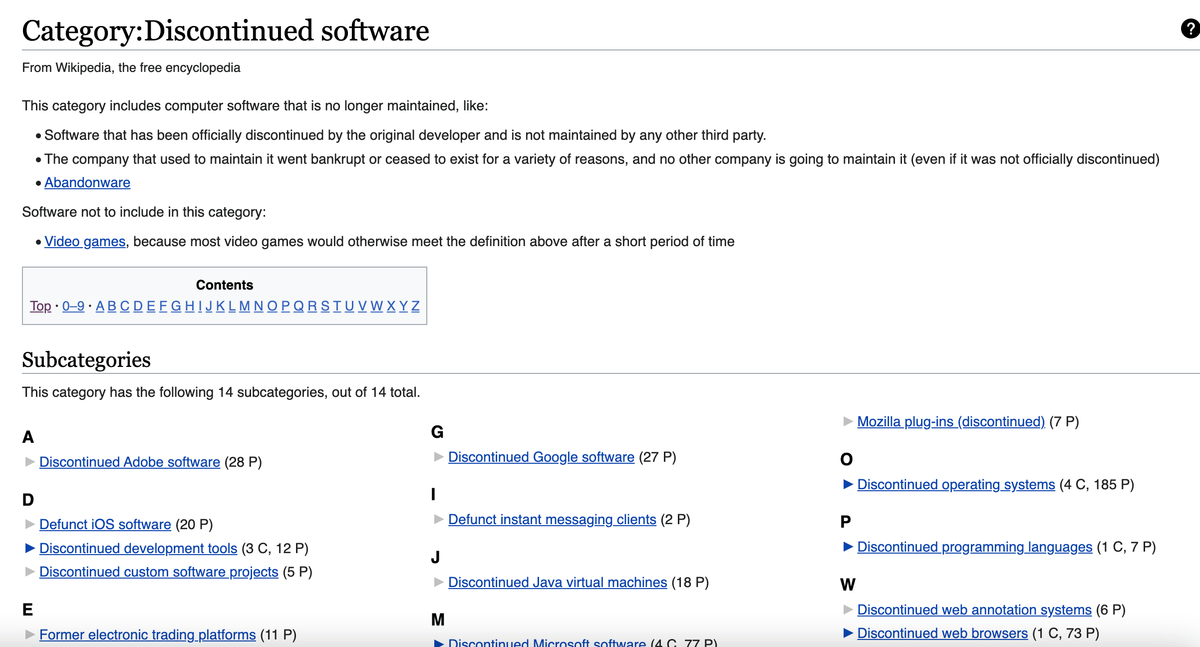This screenshot has width=1200, height=647.
Task: Click the '14 subcategories, out of 14 total' sentence
Action: 221,392
